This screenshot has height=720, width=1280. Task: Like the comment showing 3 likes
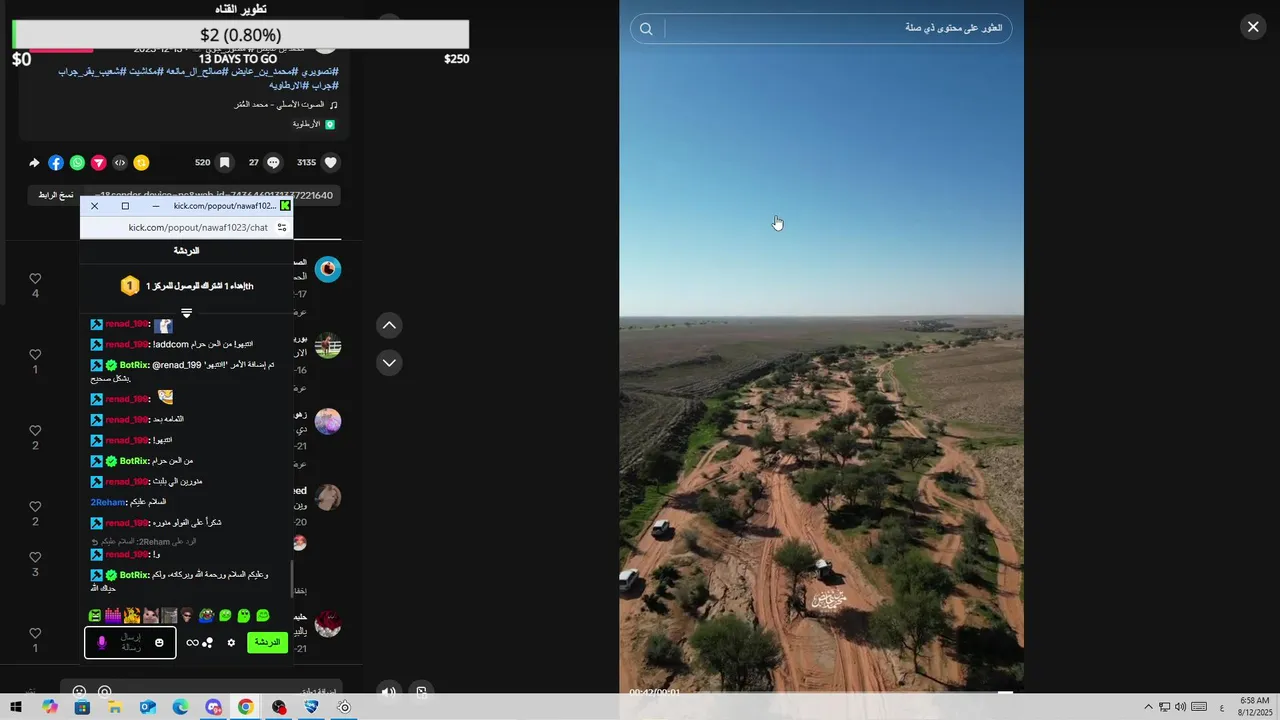[35, 557]
